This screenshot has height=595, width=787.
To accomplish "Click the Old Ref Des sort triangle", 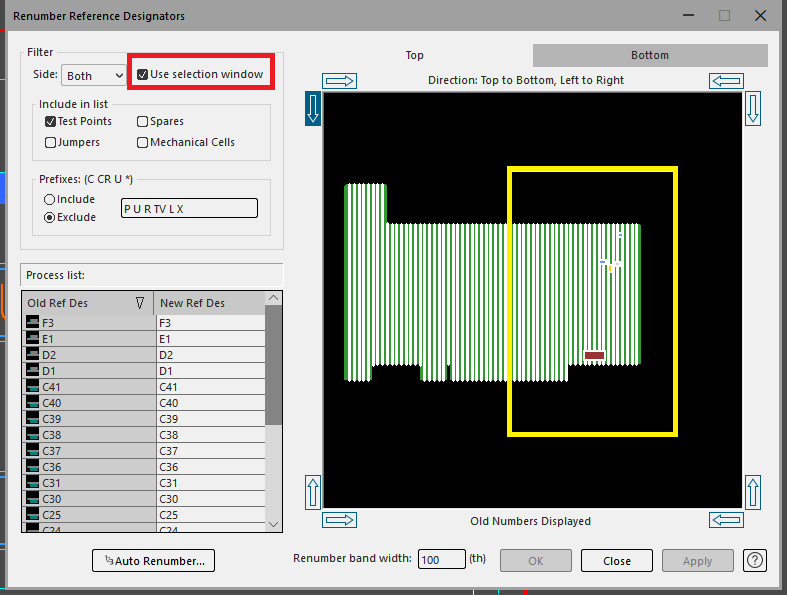I will 140,303.
